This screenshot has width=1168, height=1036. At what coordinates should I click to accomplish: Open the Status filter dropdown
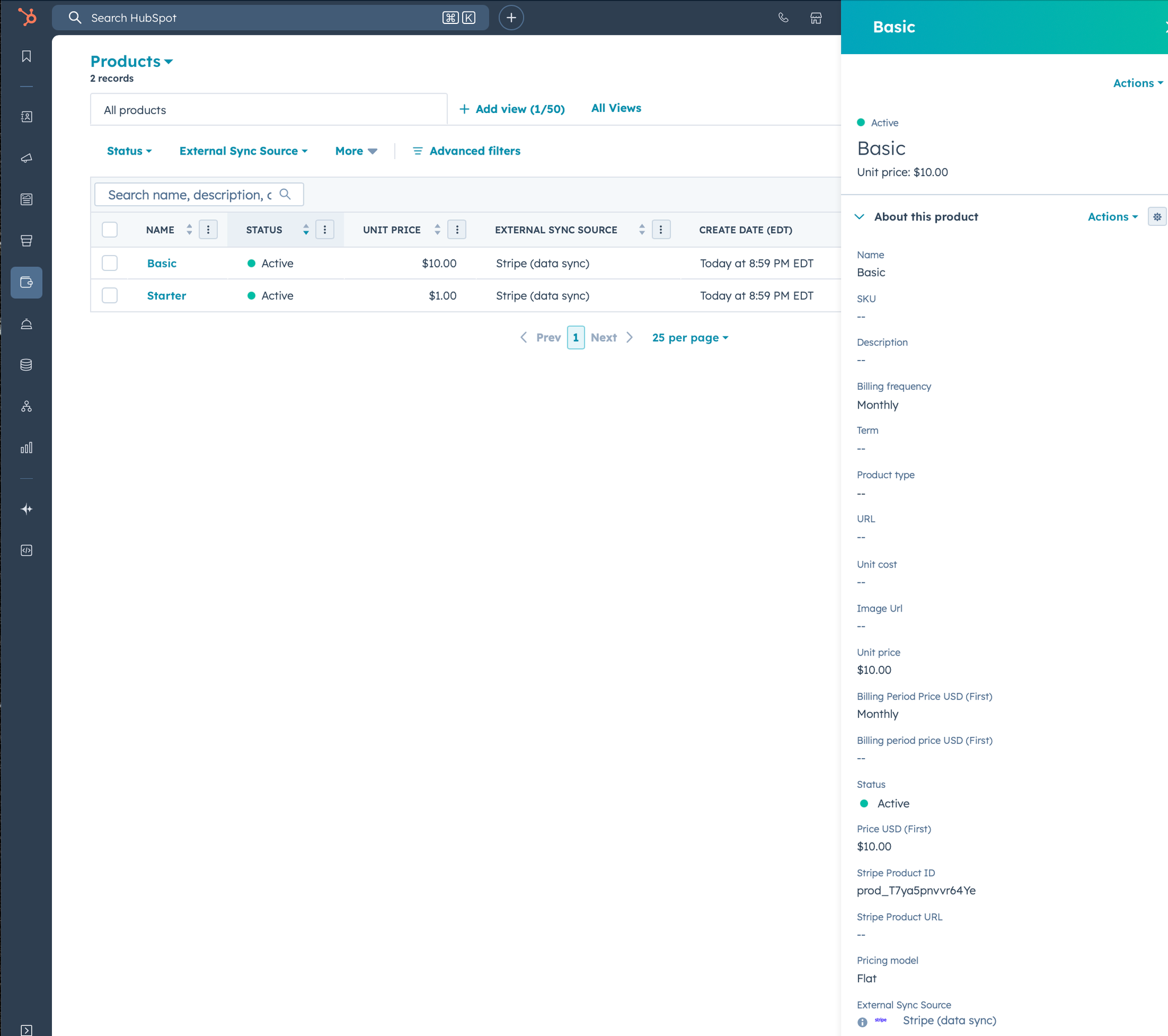[x=129, y=151]
